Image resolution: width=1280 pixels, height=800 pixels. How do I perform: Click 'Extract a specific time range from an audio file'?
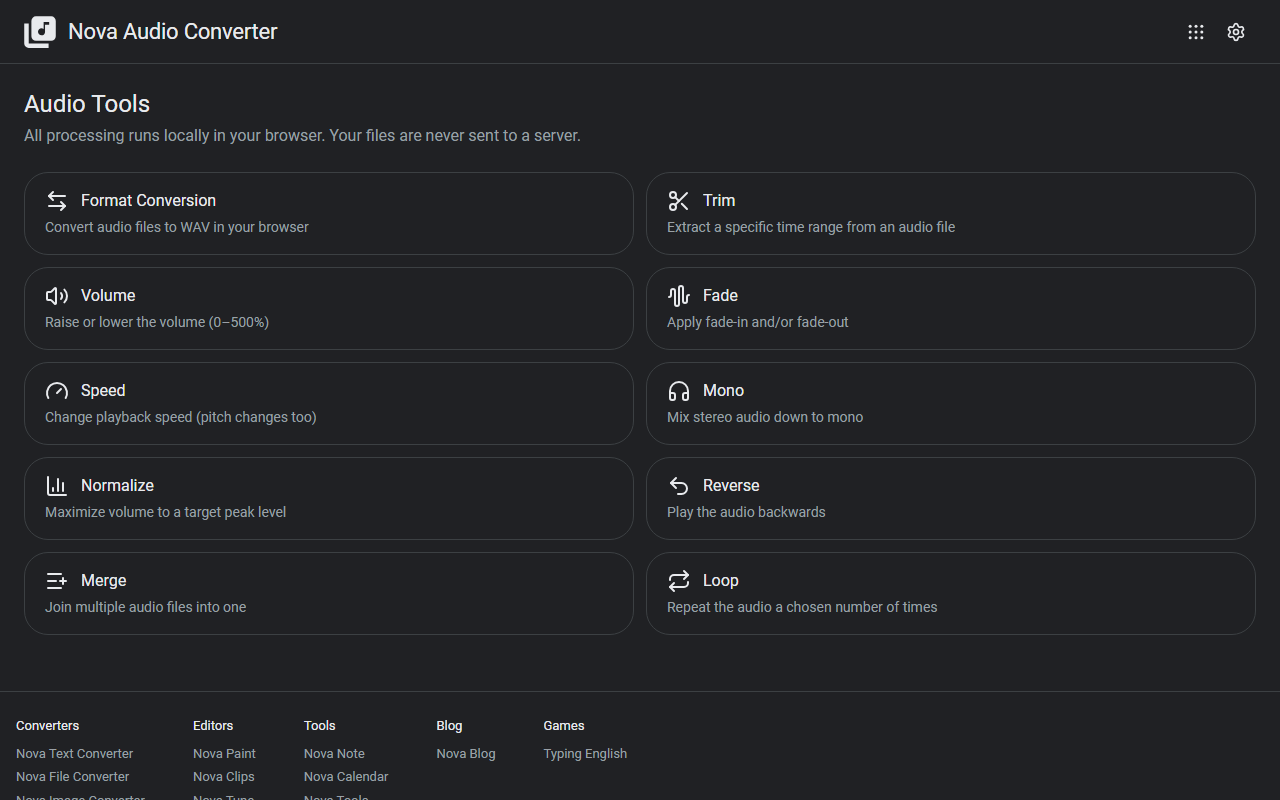point(811,227)
